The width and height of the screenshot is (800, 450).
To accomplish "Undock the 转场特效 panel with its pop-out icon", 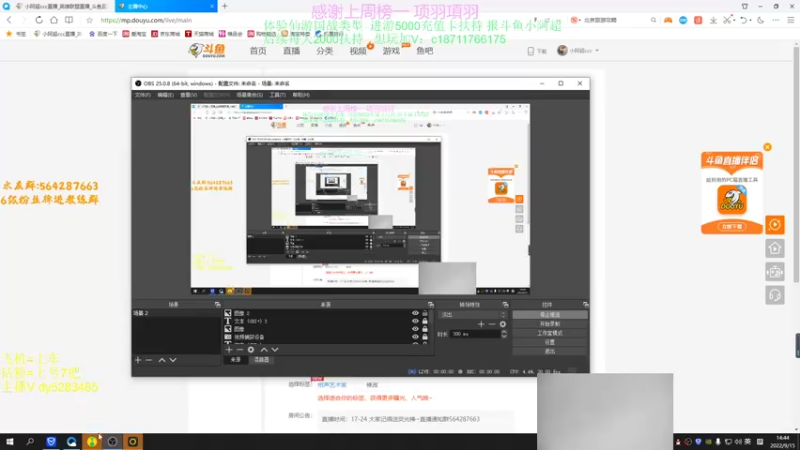I will coord(505,305).
